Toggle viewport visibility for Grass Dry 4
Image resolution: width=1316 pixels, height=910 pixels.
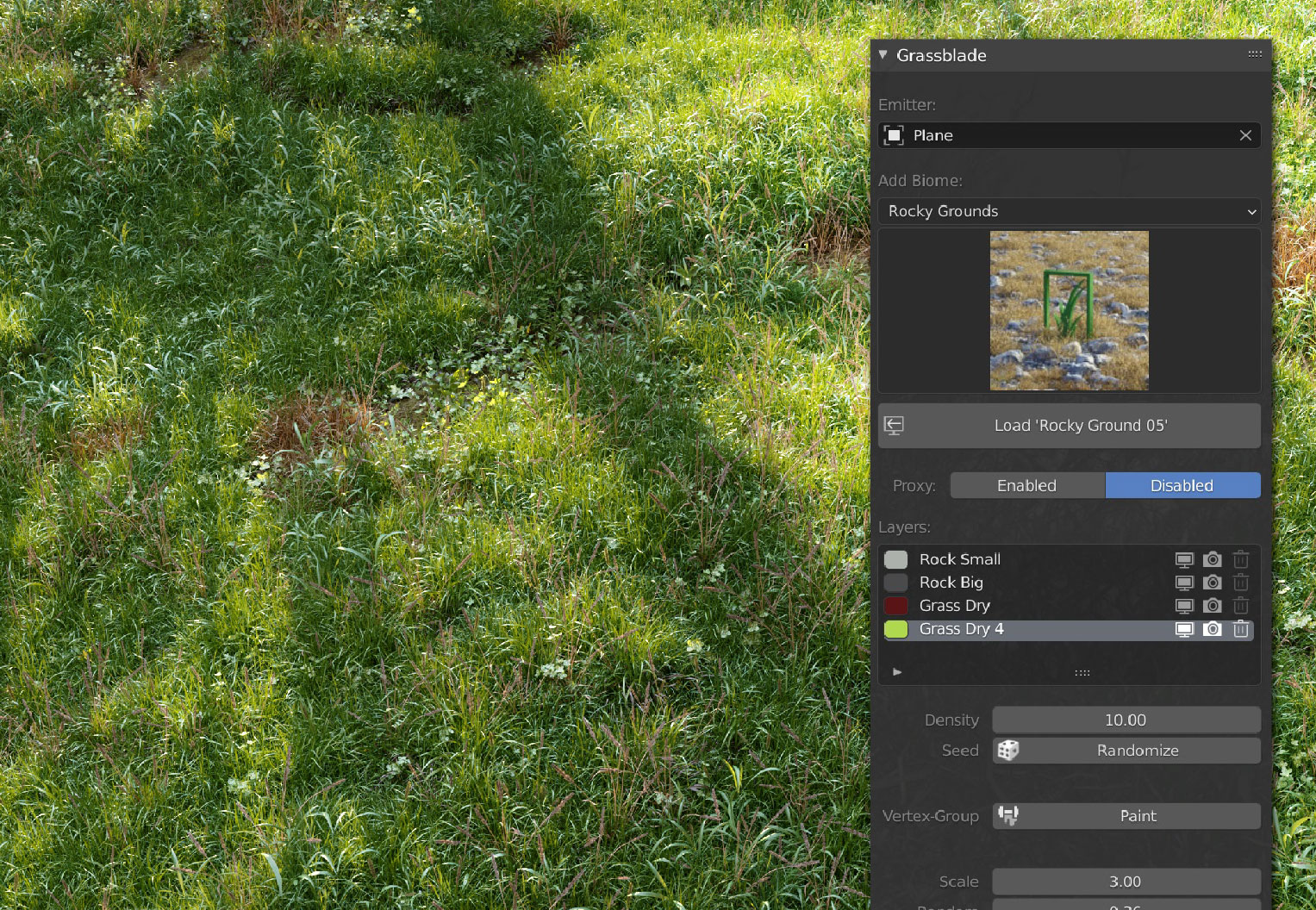pyautogui.click(x=1184, y=629)
